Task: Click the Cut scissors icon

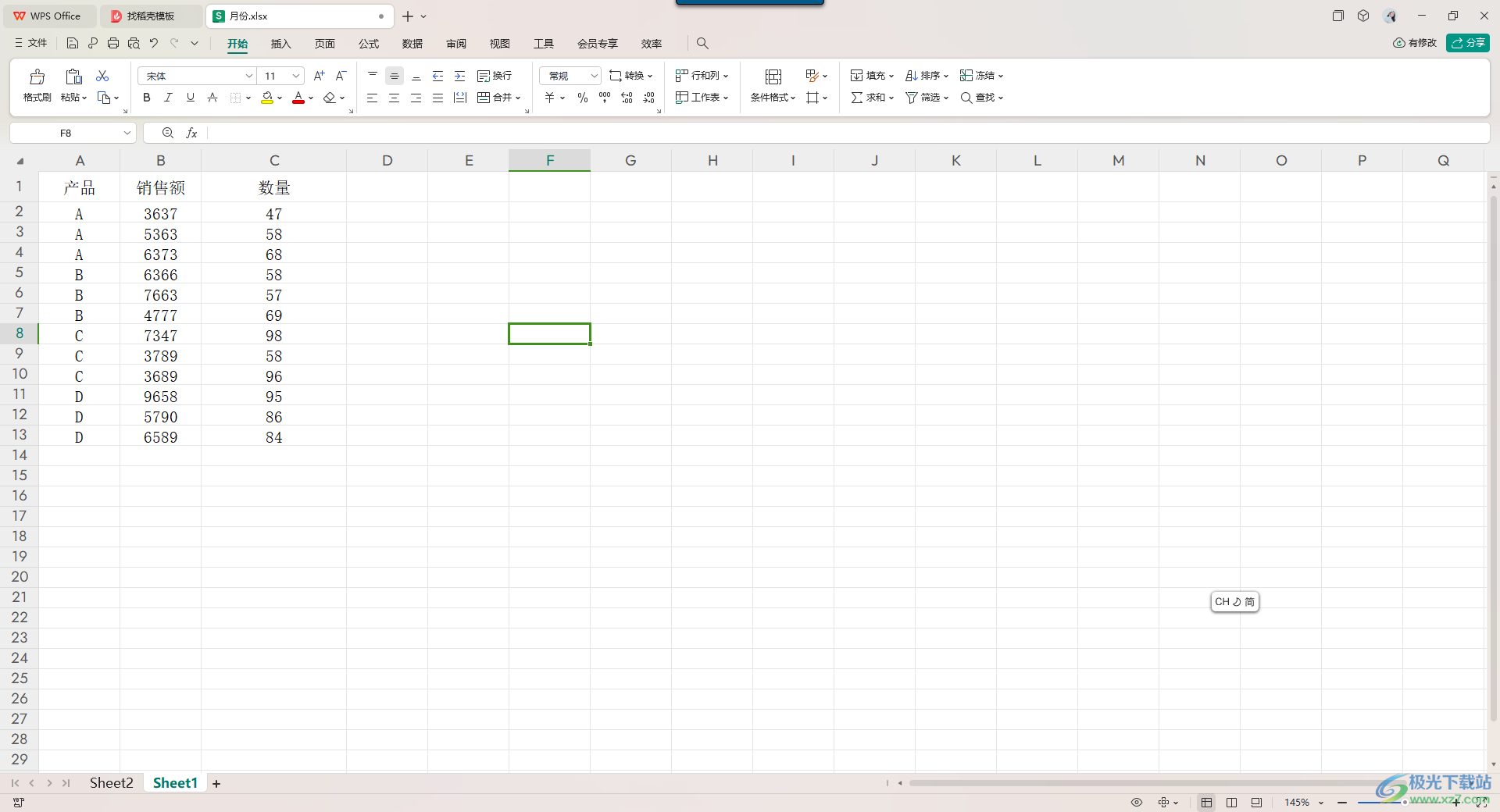Action: tap(102, 76)
